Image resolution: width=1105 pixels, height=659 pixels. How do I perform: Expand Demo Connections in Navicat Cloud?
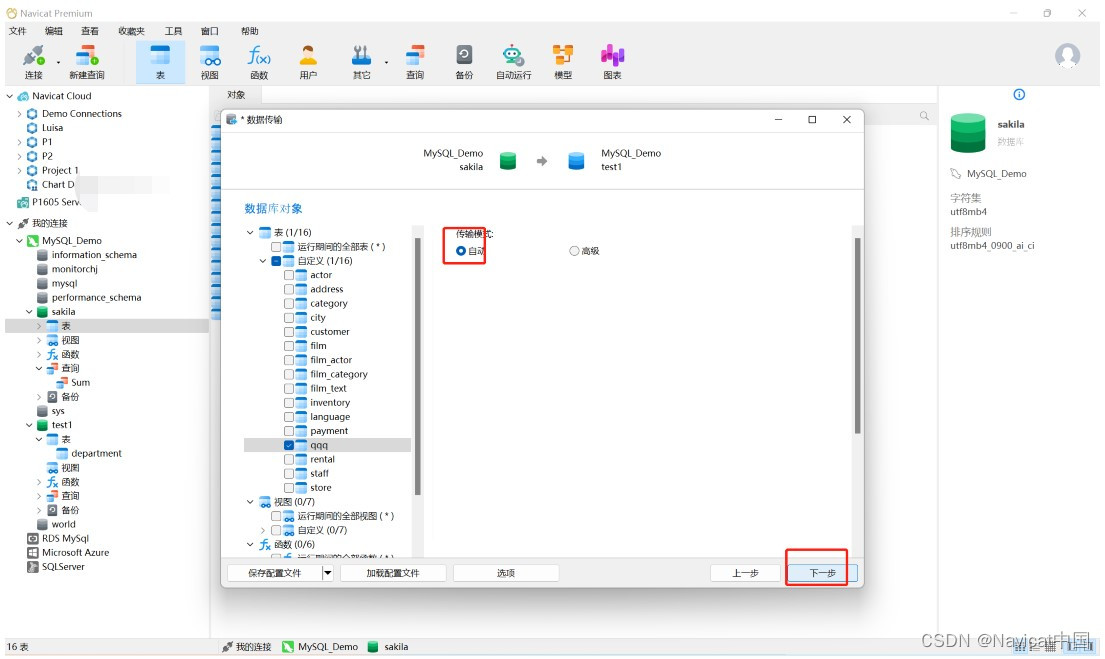click(x=19, y=113)
